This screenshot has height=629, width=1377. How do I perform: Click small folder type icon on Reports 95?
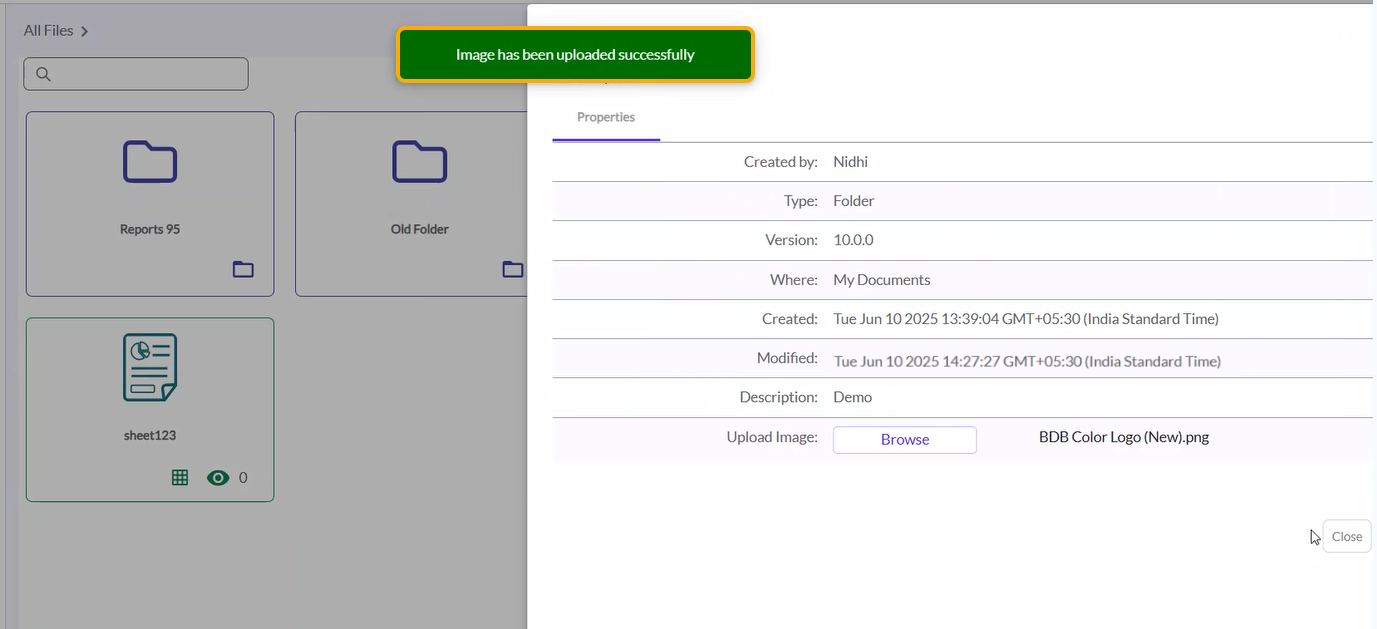tap(243, 269)
